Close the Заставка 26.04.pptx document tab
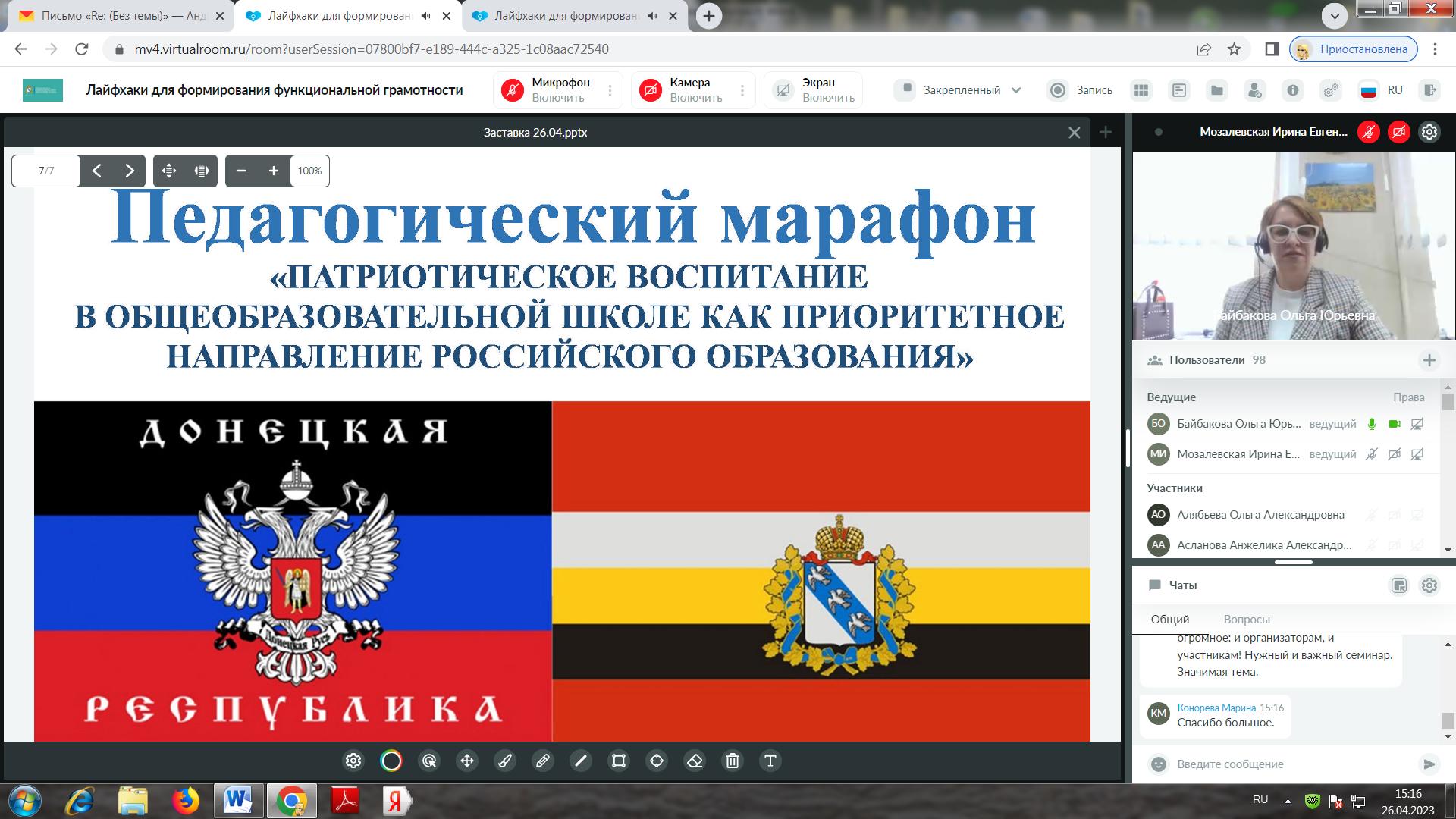 (x=1075, y=133)
